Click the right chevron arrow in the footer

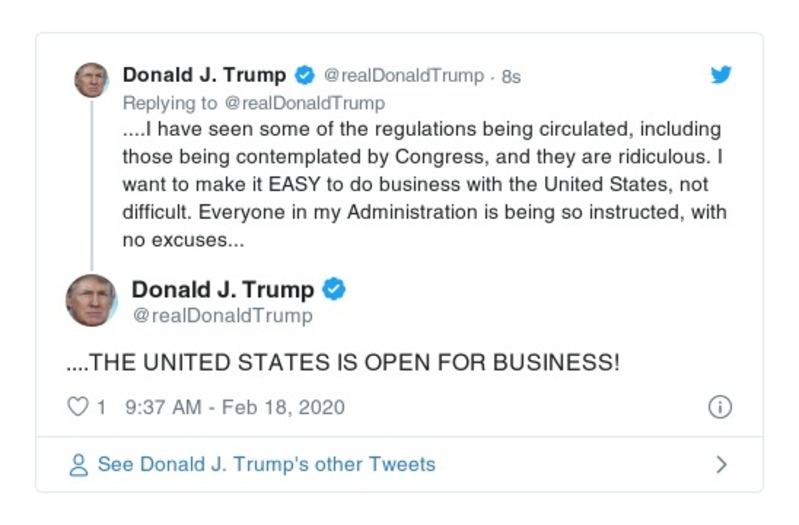721,465
